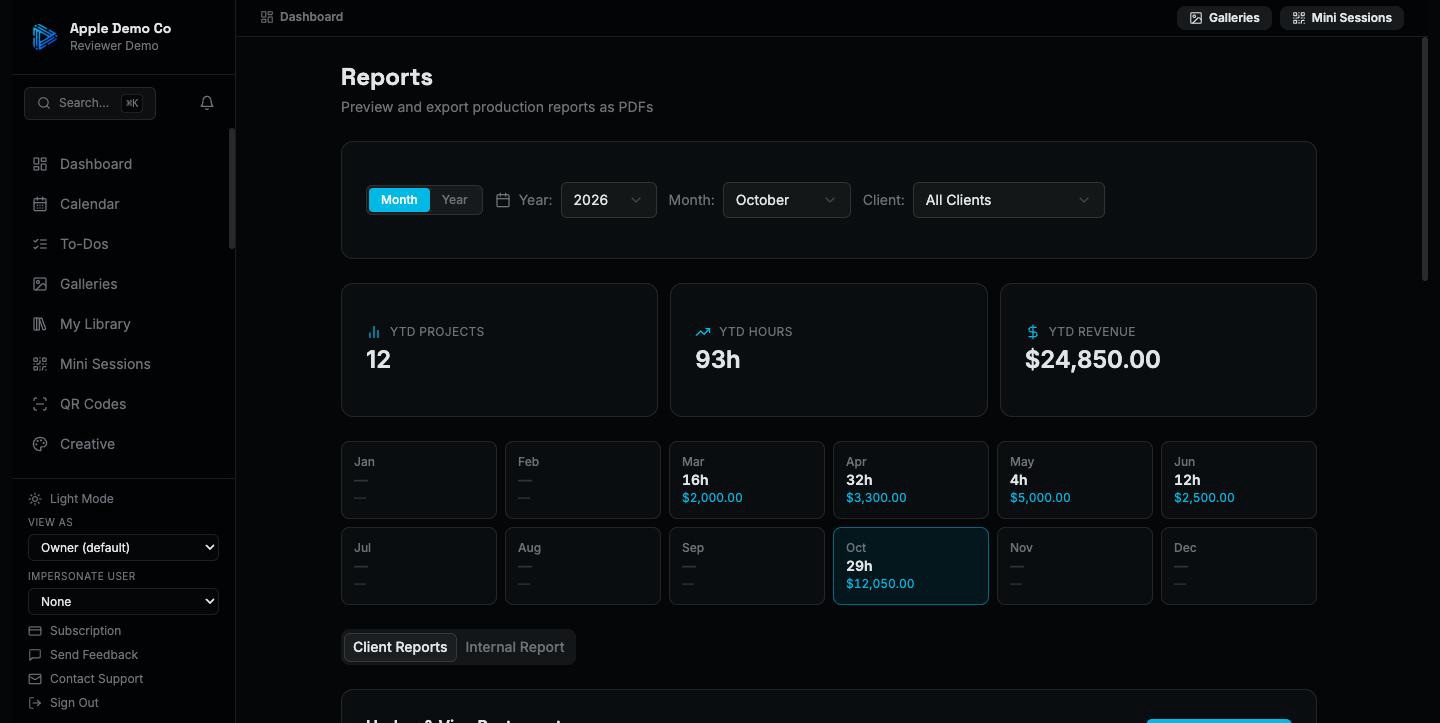Click the main page vertical scrollbar
The image size is (1440, 723).
click(x=1425, y=160)
